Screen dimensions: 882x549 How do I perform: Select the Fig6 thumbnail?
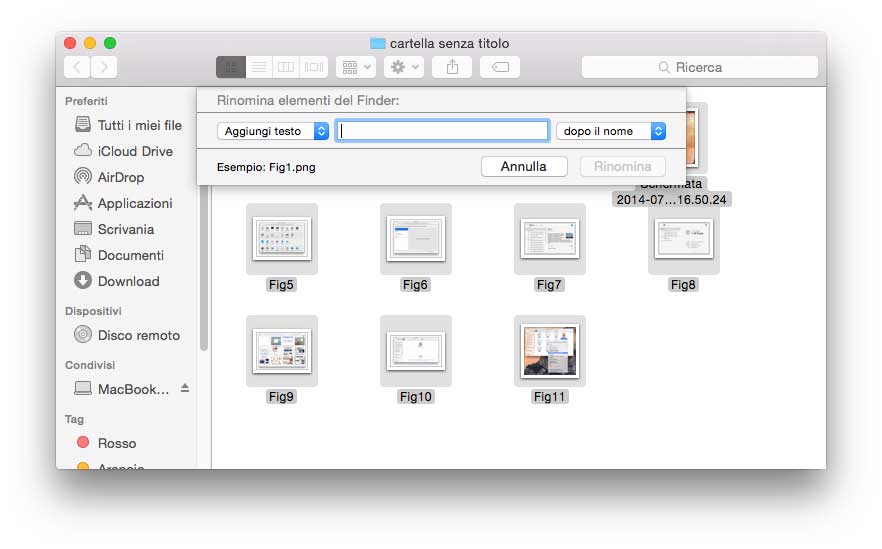[x=416, y=239]
